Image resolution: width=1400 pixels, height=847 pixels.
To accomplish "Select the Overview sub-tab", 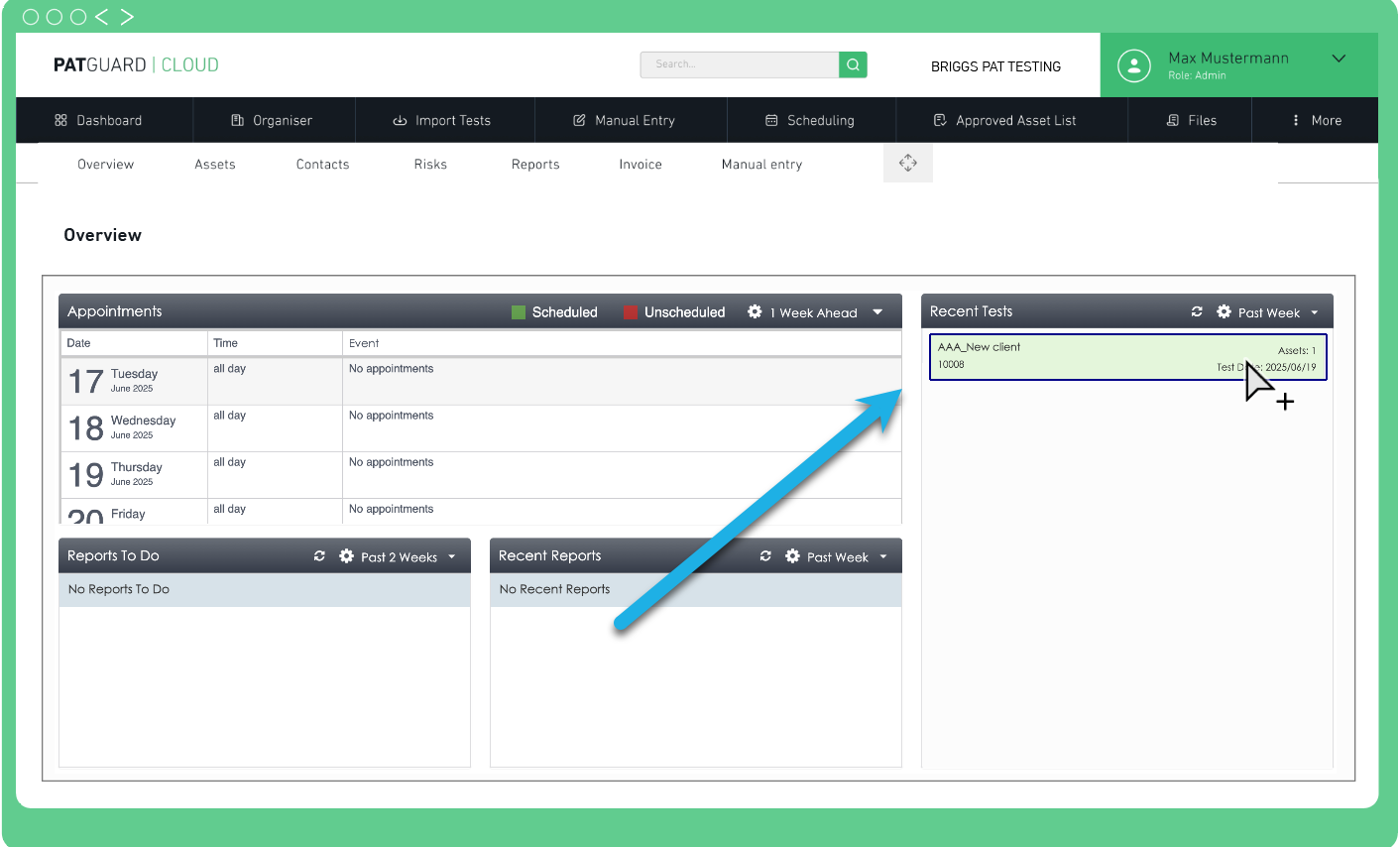I will tap(106, 165).
